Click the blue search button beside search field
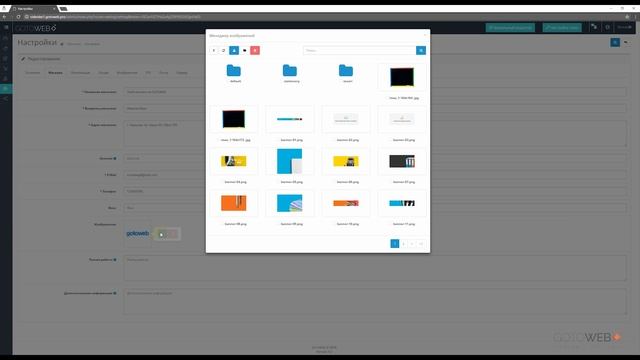 click(x=421, y=50)
